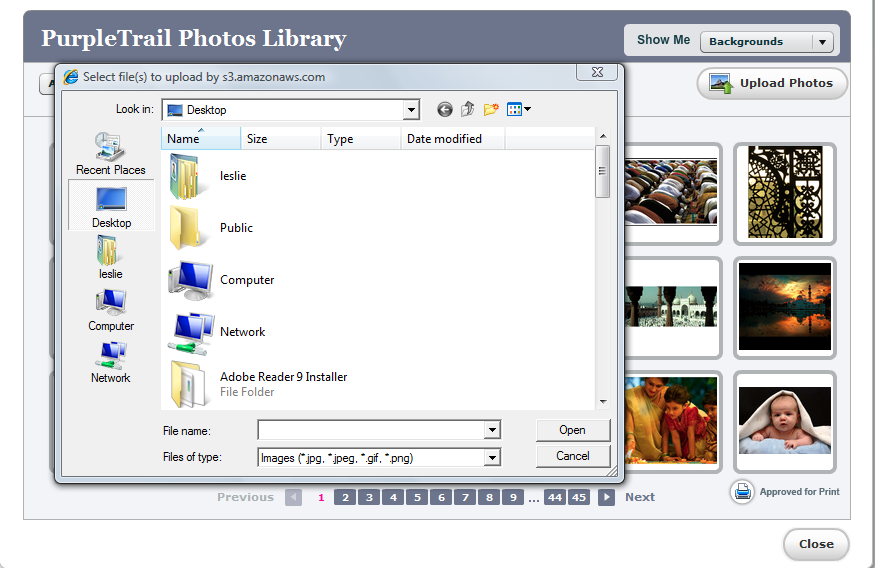Go to page 4
Viewport: 875px width, 568px height.
pyautogui.click(x=393, y=497)
